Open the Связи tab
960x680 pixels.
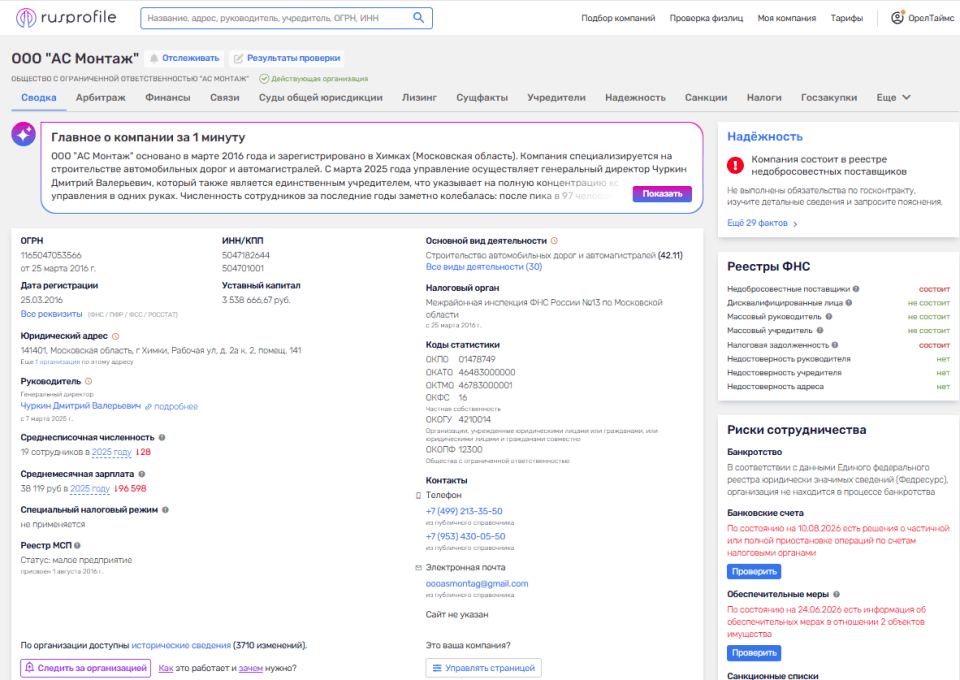pyautogui.click(x=225, y=97)
